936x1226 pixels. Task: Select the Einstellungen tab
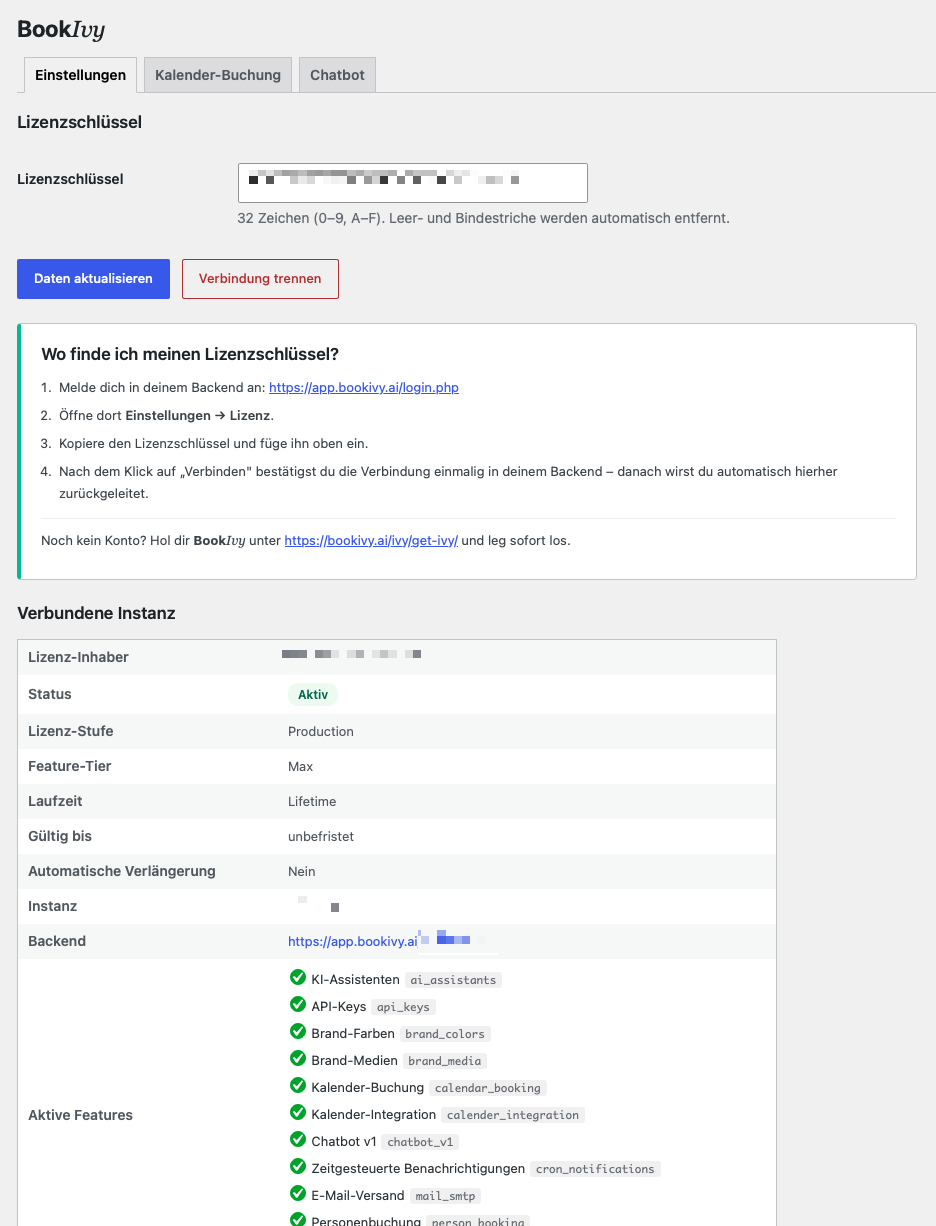tap(80, 75)
